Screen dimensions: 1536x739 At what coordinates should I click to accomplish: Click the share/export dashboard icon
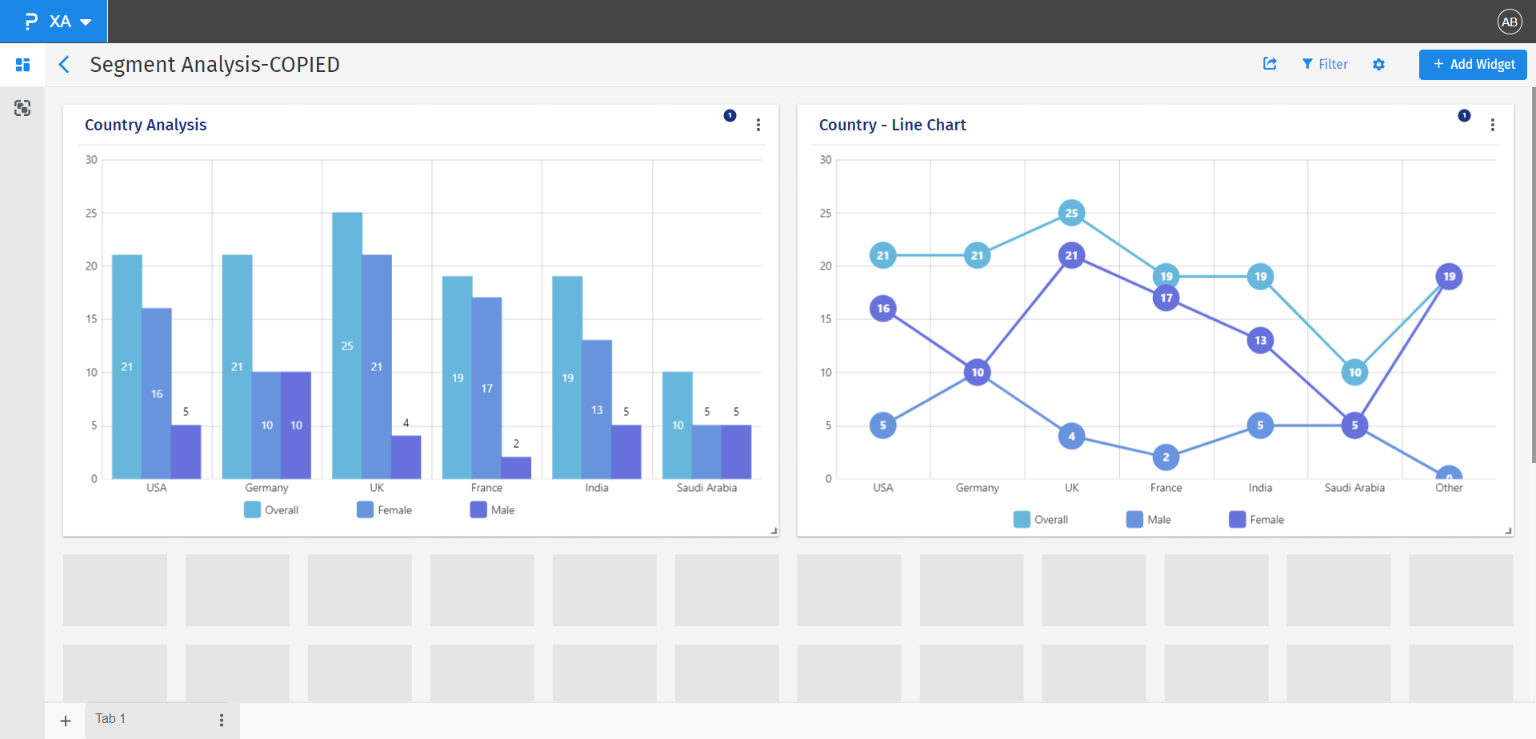pos(1270,64)
